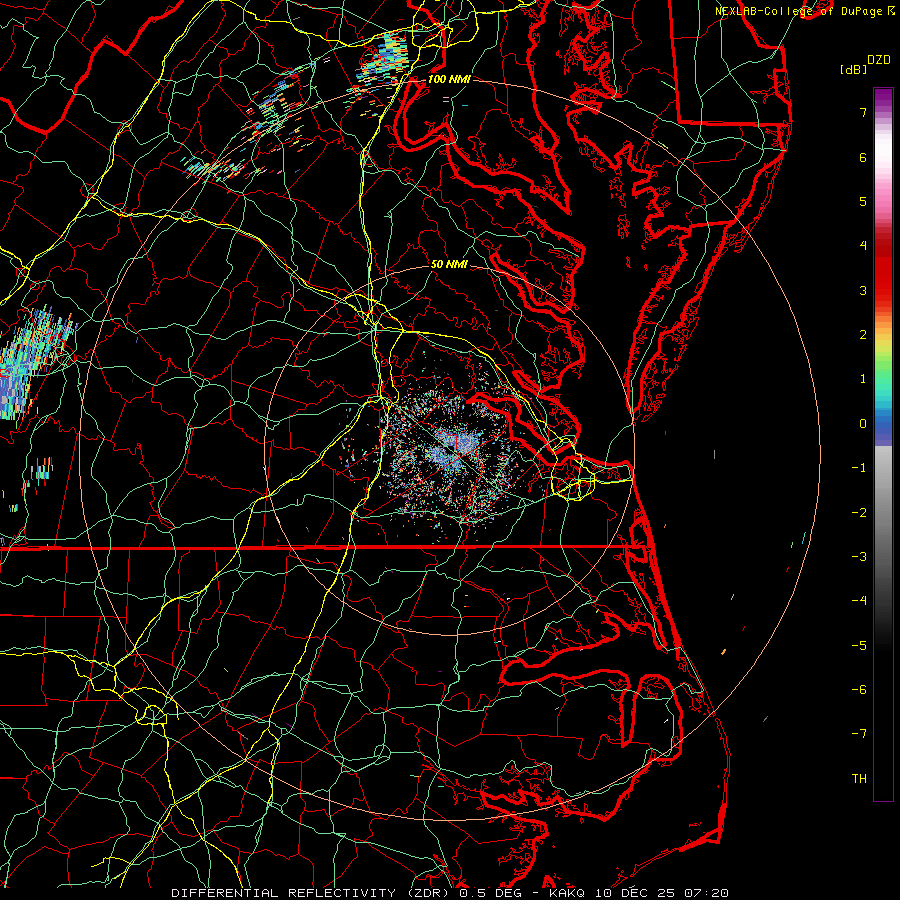
Task: Click the TH threshold label on the scale
Action: (x=859, y=779)
